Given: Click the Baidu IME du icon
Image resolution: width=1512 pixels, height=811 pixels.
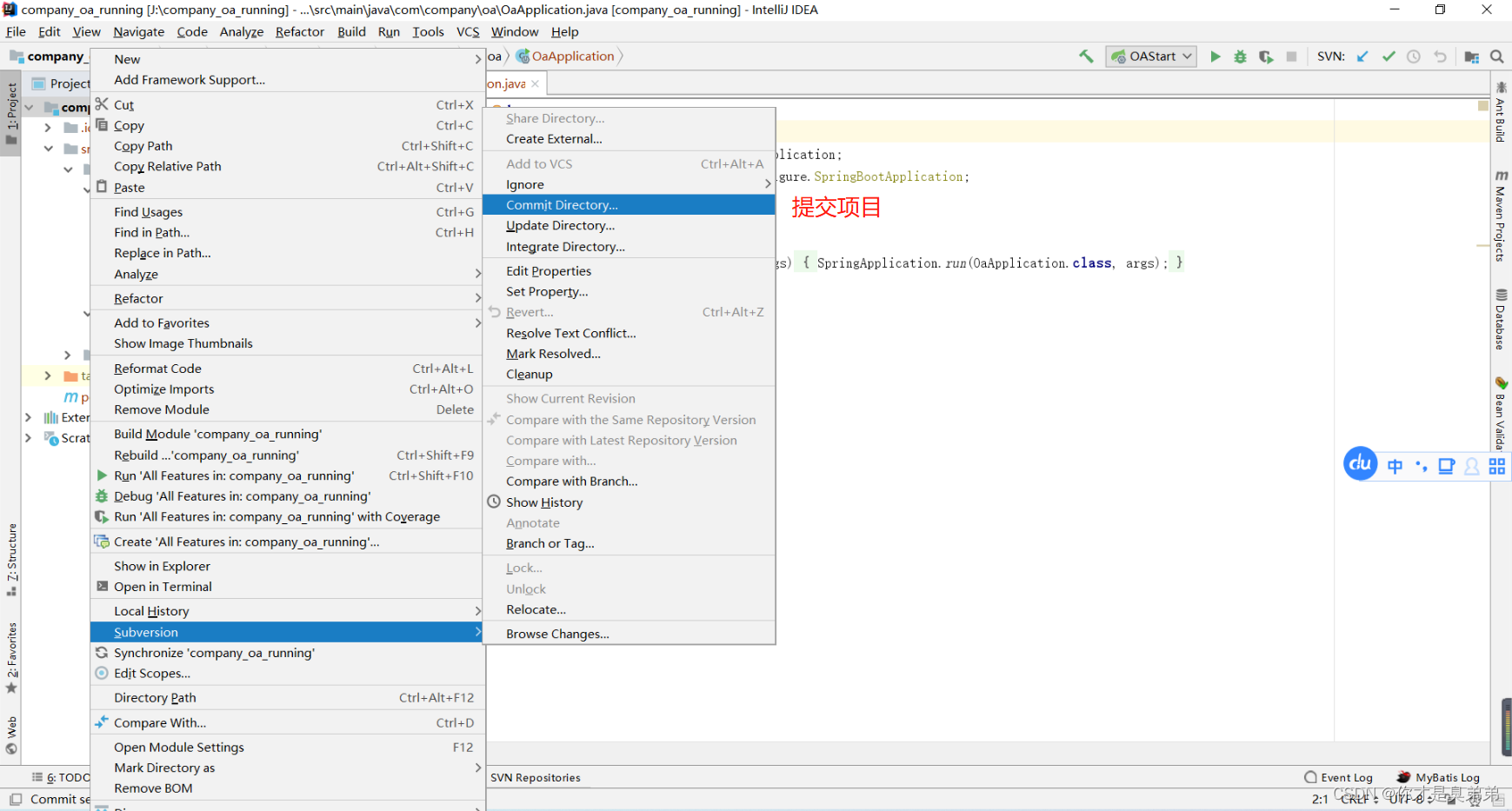Looking at the screenshot, I should [1361, 464].
